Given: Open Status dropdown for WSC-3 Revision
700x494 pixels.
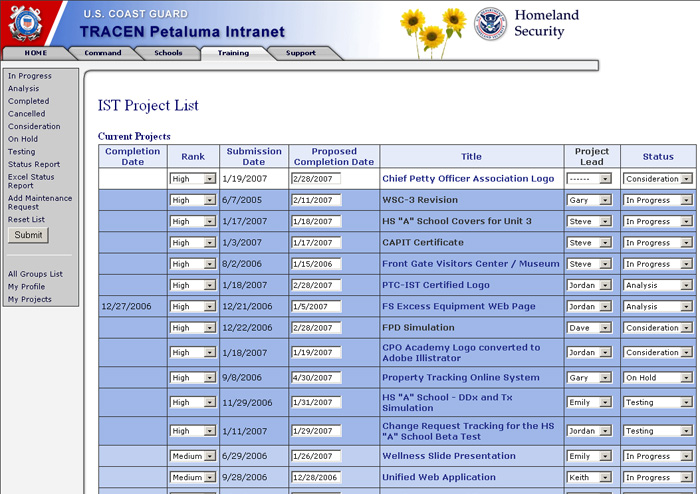Looking at the screenshot, I should 658,200.
